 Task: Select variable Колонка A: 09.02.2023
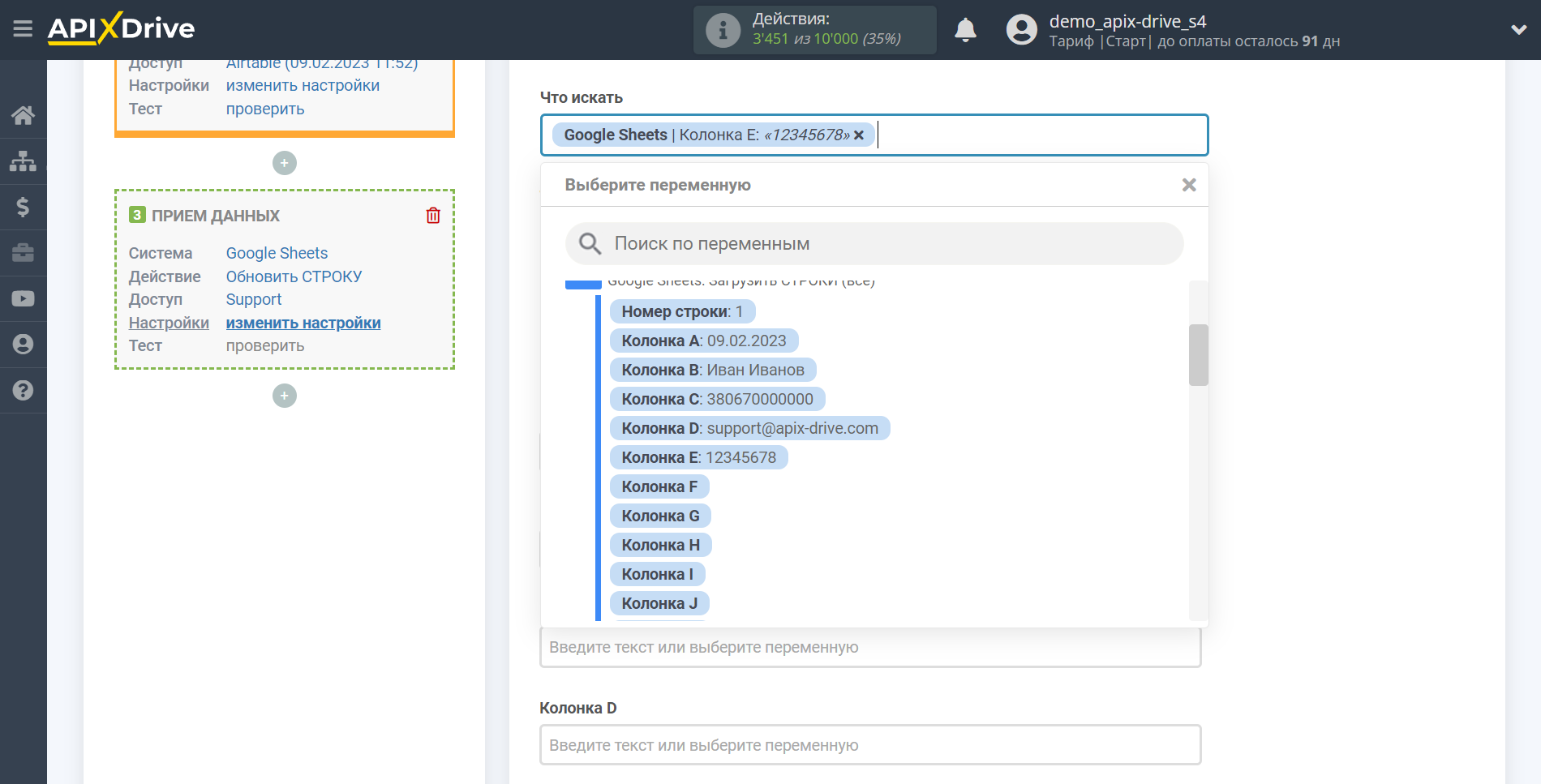704,341
